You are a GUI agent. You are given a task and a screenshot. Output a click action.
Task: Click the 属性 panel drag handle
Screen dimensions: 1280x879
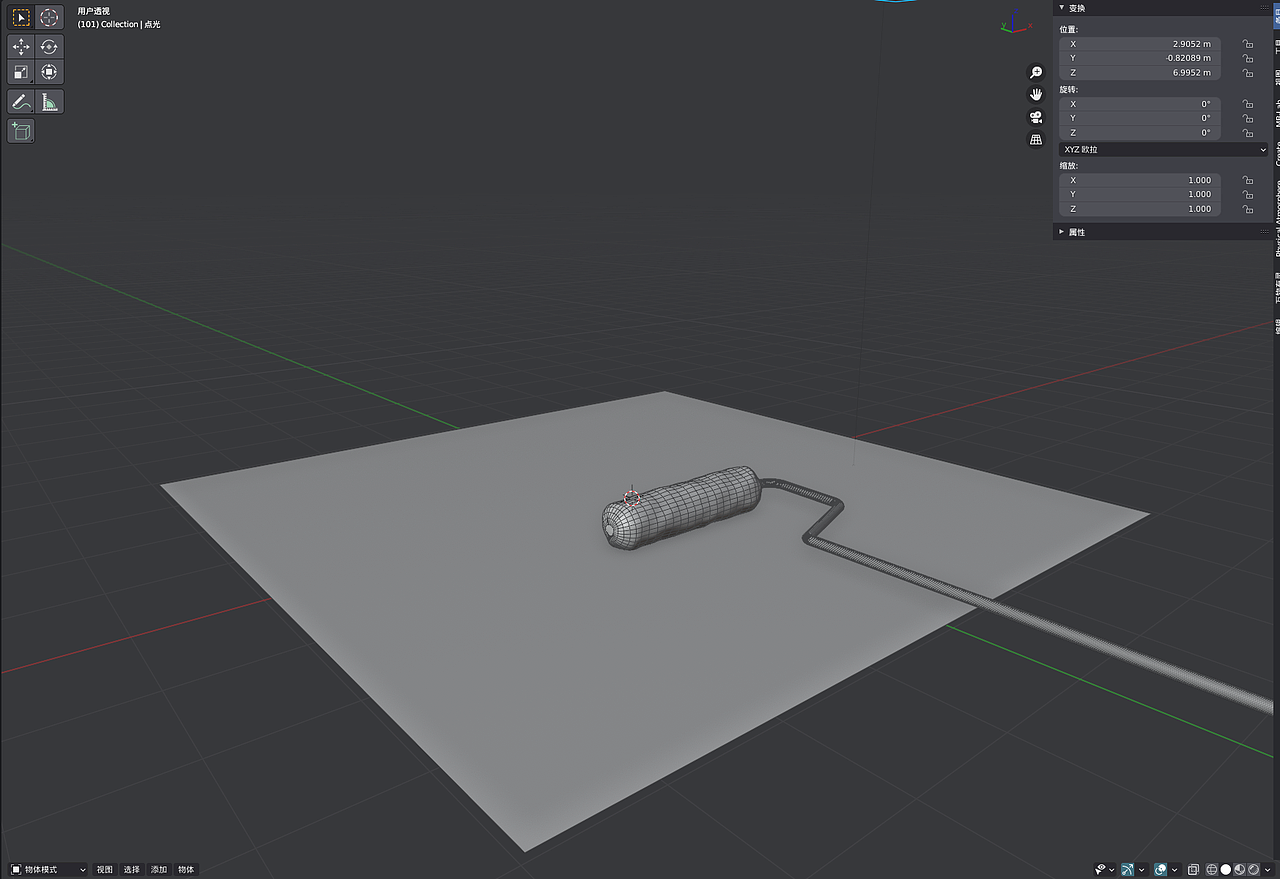[1264, 232]
